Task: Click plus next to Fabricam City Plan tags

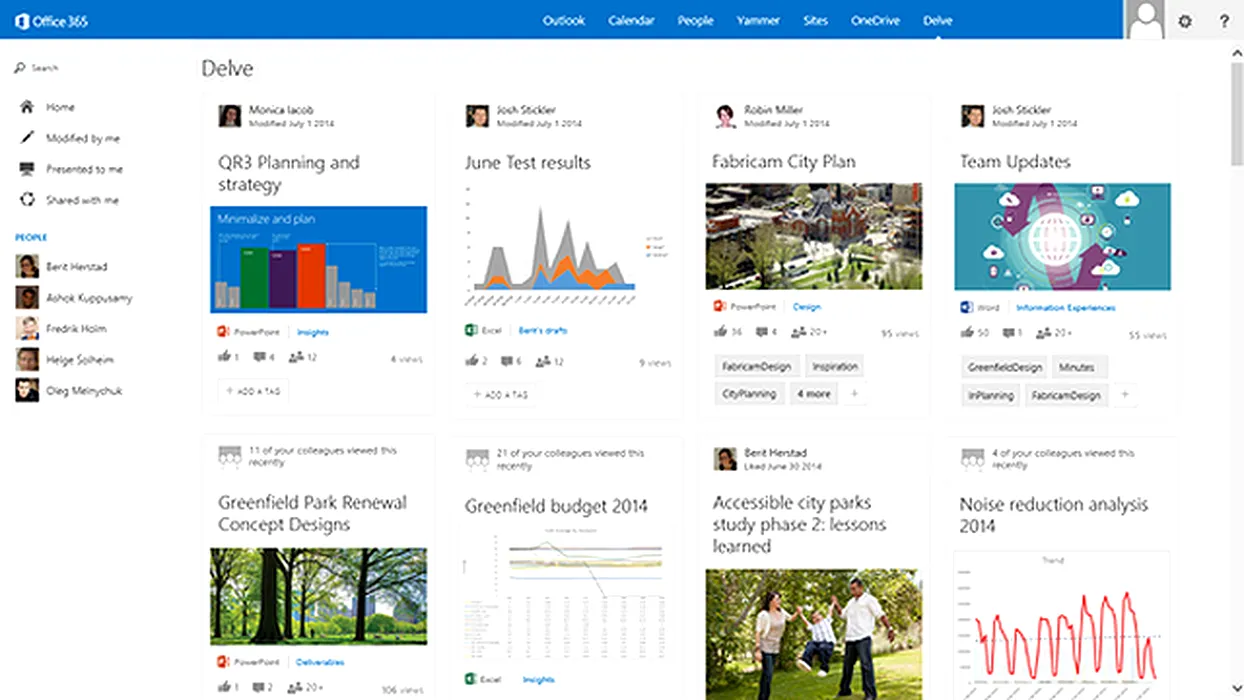Action: click(854, 394)
